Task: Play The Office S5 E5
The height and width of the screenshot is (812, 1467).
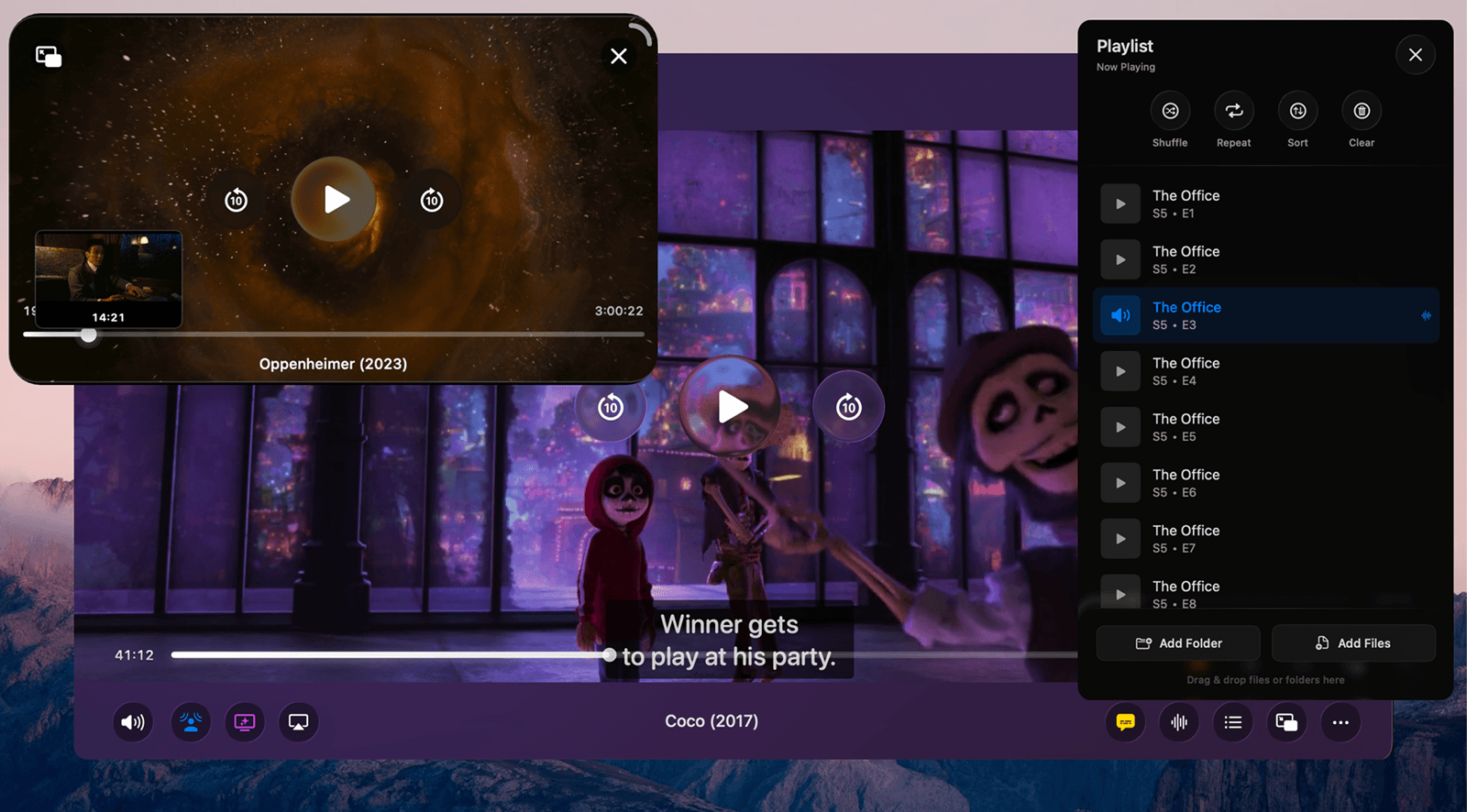Action: tap(1120, 427)
